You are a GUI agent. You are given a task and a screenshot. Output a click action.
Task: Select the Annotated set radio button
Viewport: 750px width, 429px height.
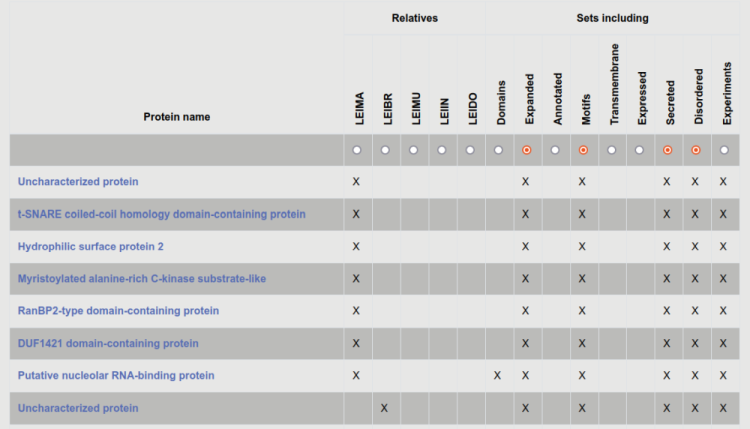[x=555, y=150]
